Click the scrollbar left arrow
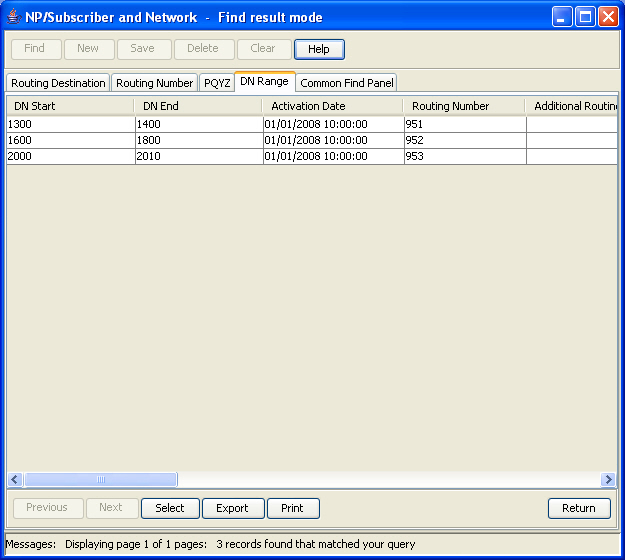 pyautogui.click(x=15, y=479)
